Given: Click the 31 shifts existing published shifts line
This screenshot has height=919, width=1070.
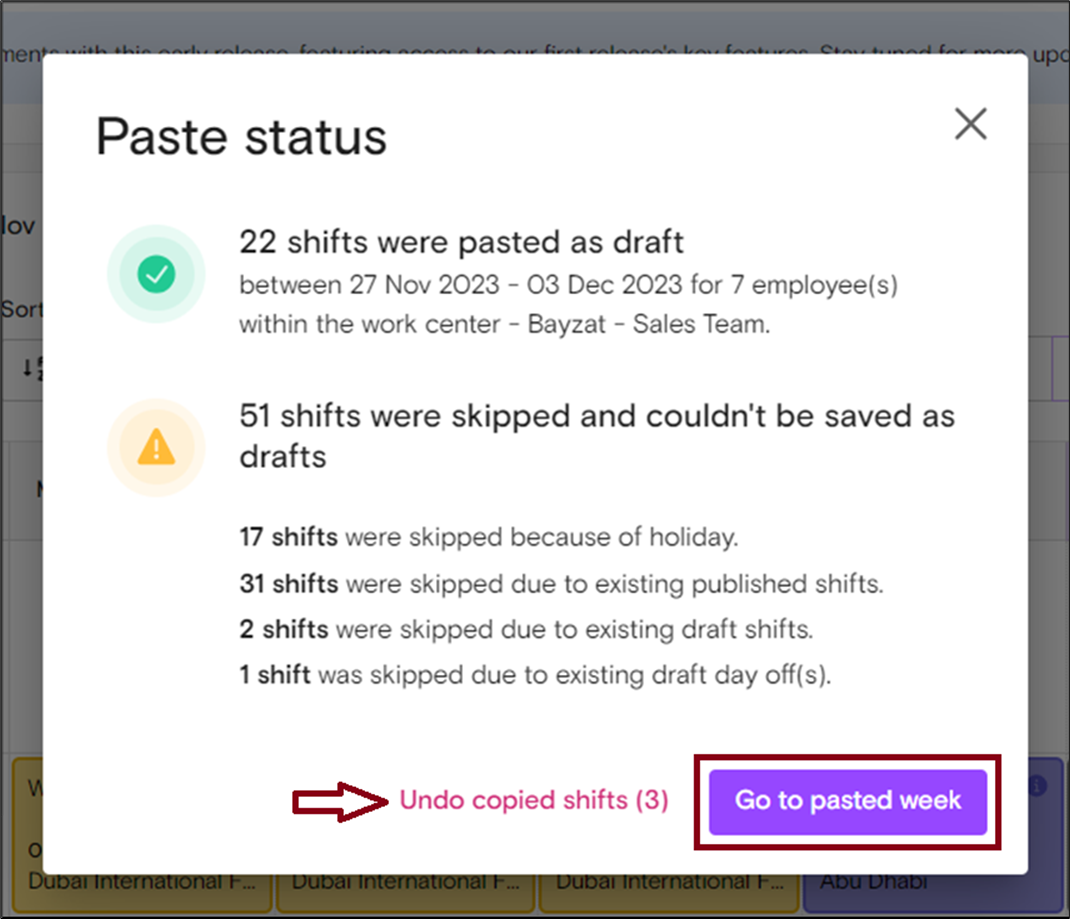Looking at the screenshot, I should (562, 583).
